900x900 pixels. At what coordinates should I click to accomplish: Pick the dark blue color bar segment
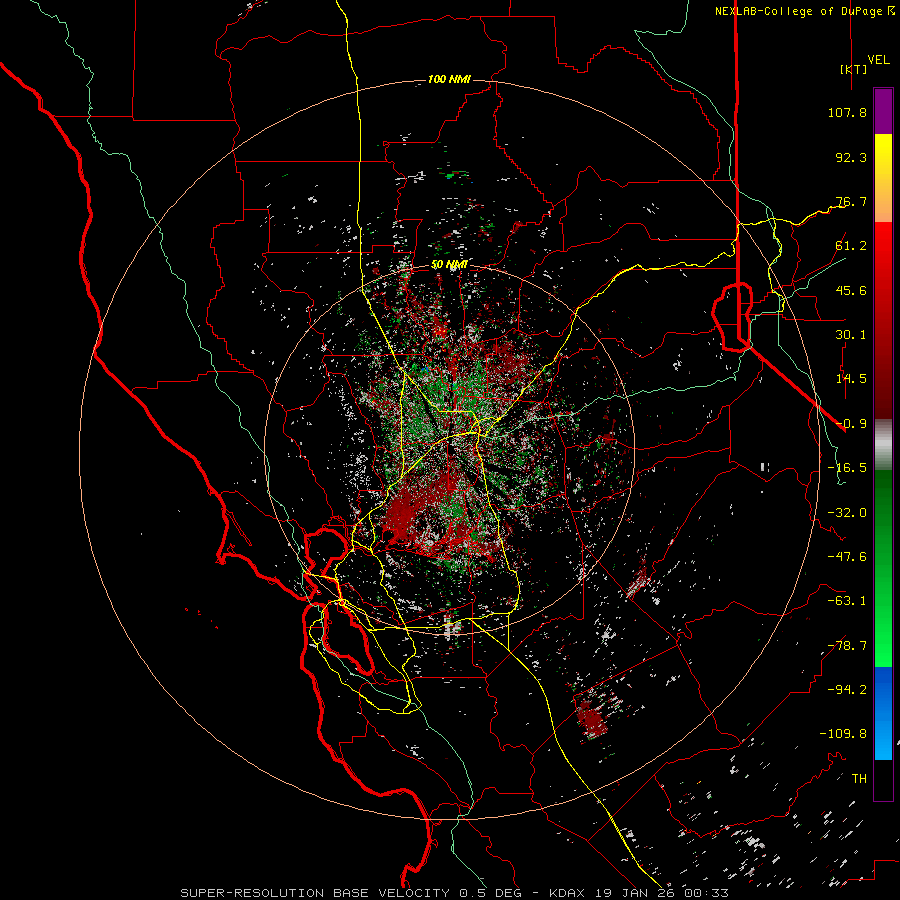point(883,690)
